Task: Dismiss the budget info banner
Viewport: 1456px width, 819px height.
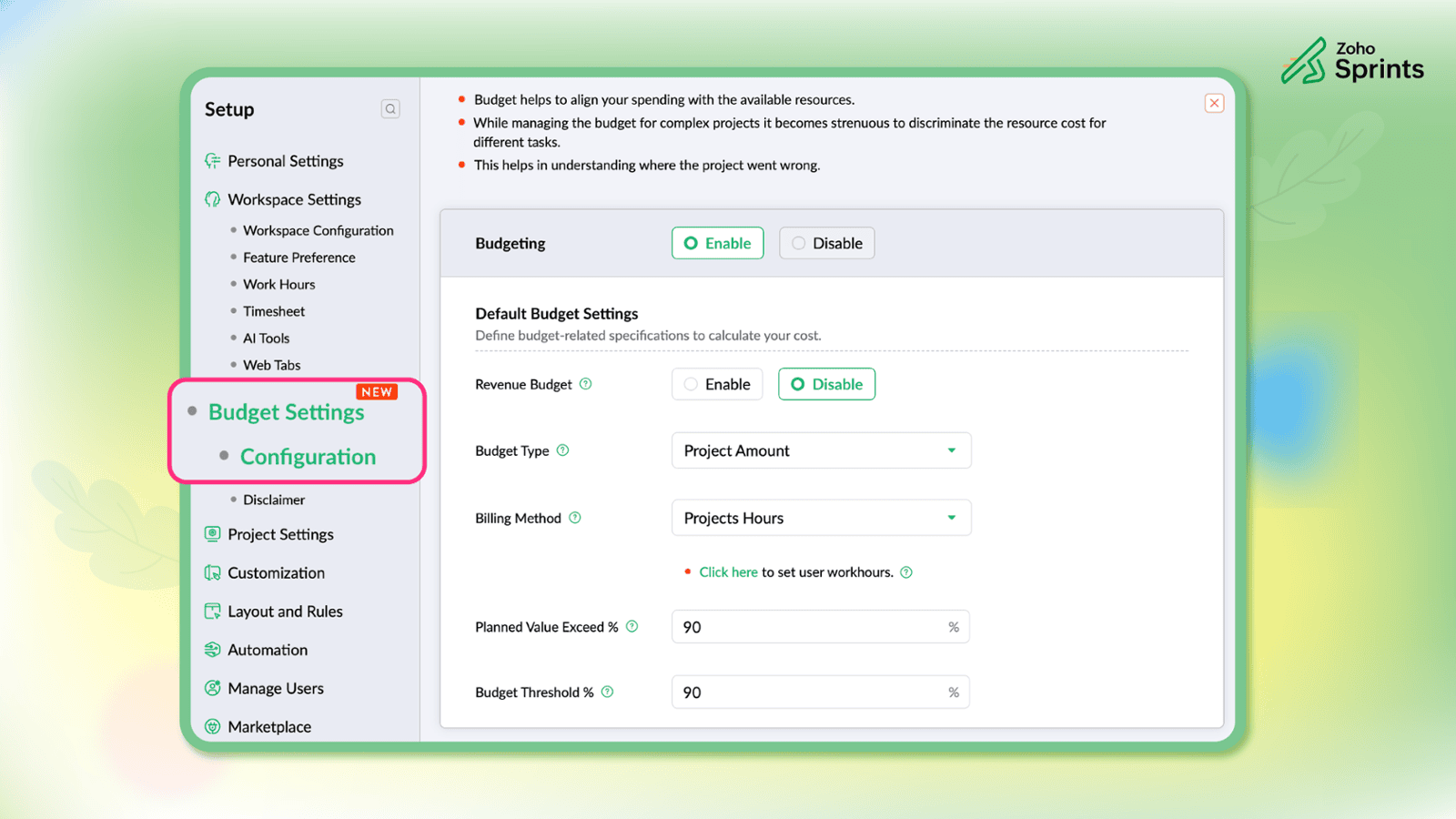Action: pyautogui.click(x=1214, y=104)
